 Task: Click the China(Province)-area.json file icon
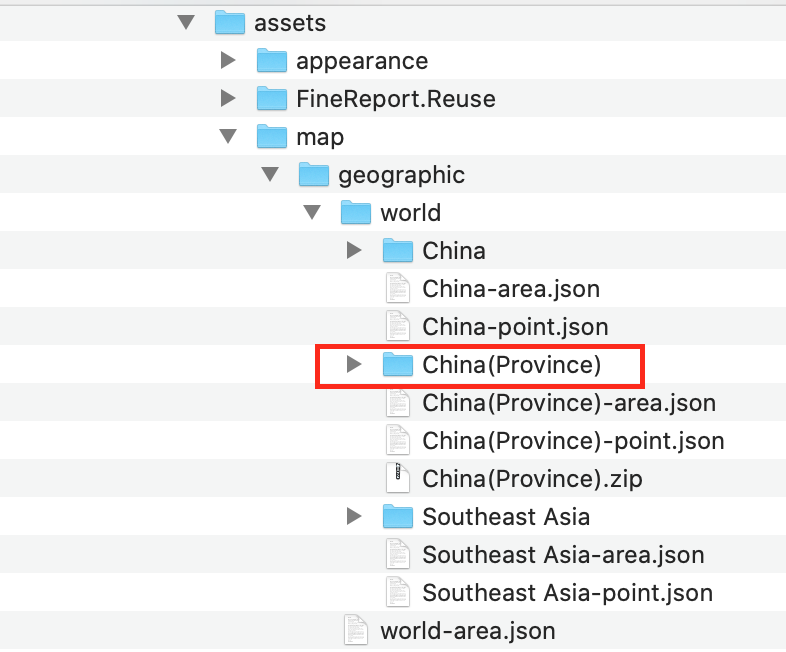click(398, 402)
